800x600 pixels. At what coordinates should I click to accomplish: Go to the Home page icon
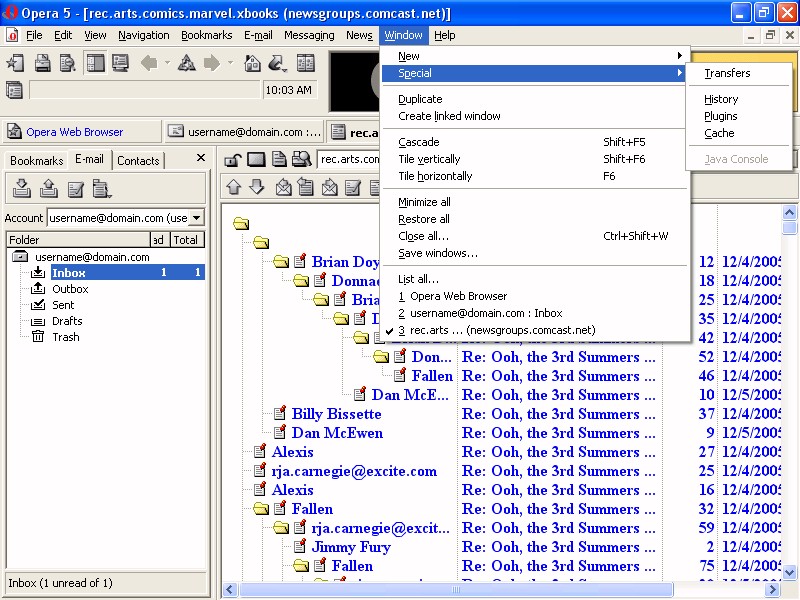pos(252,63)
